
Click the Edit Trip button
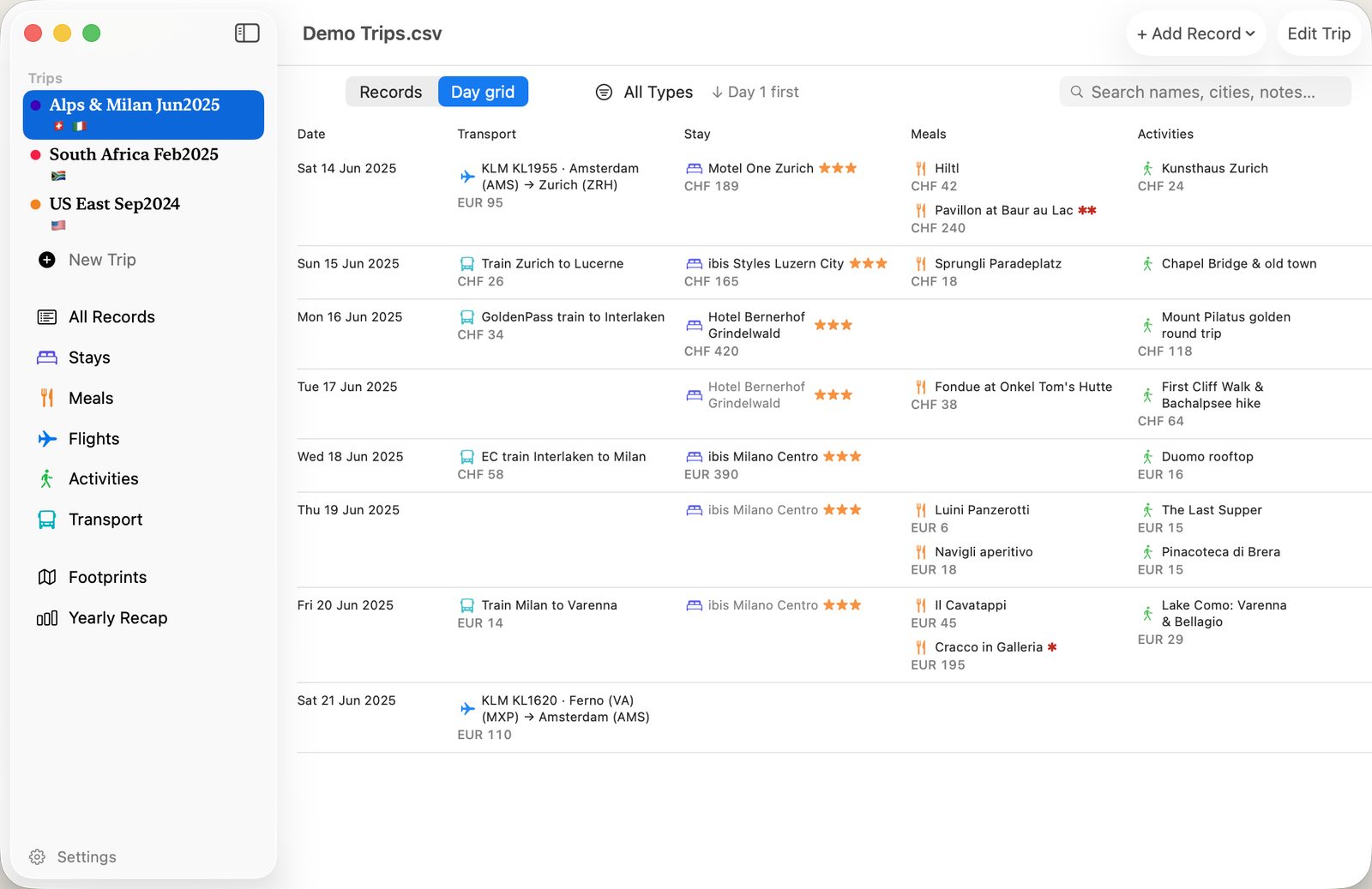(x=1319, y=33)
